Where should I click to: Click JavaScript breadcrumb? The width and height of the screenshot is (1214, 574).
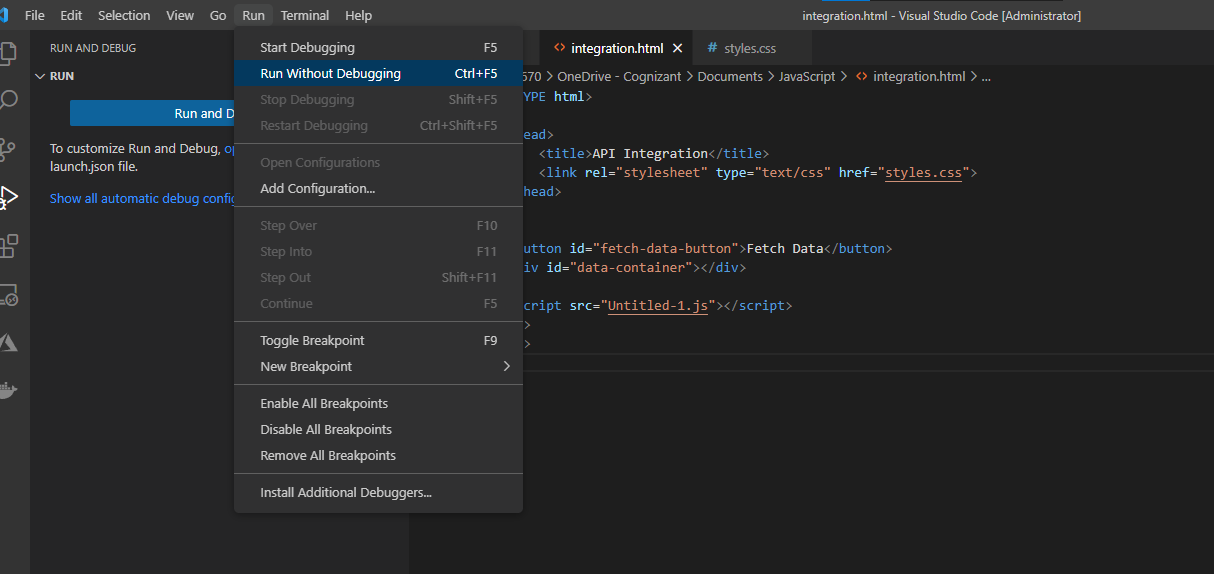click(807, 76)
